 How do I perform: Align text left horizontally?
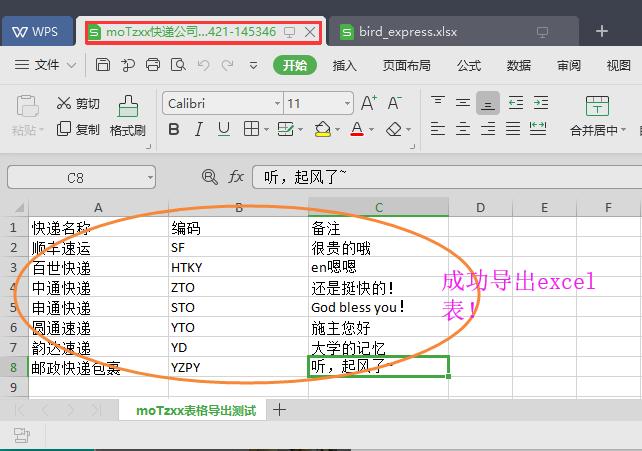click(438, 129)
